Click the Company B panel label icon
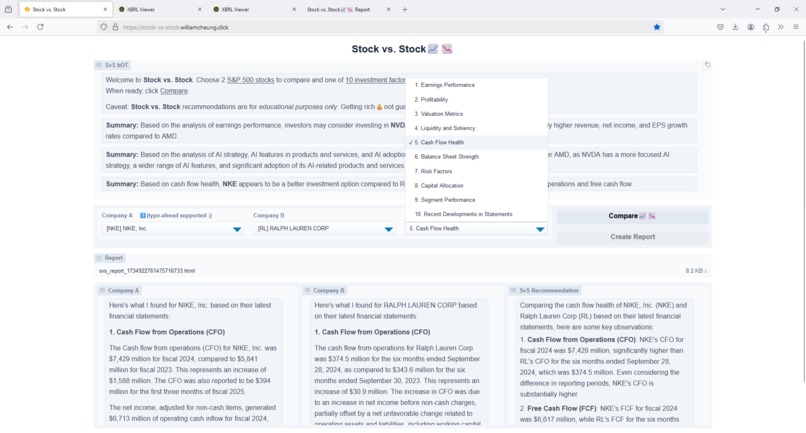Image resolution: width=806 pixels, height=433 pixels. click(307, 291)
